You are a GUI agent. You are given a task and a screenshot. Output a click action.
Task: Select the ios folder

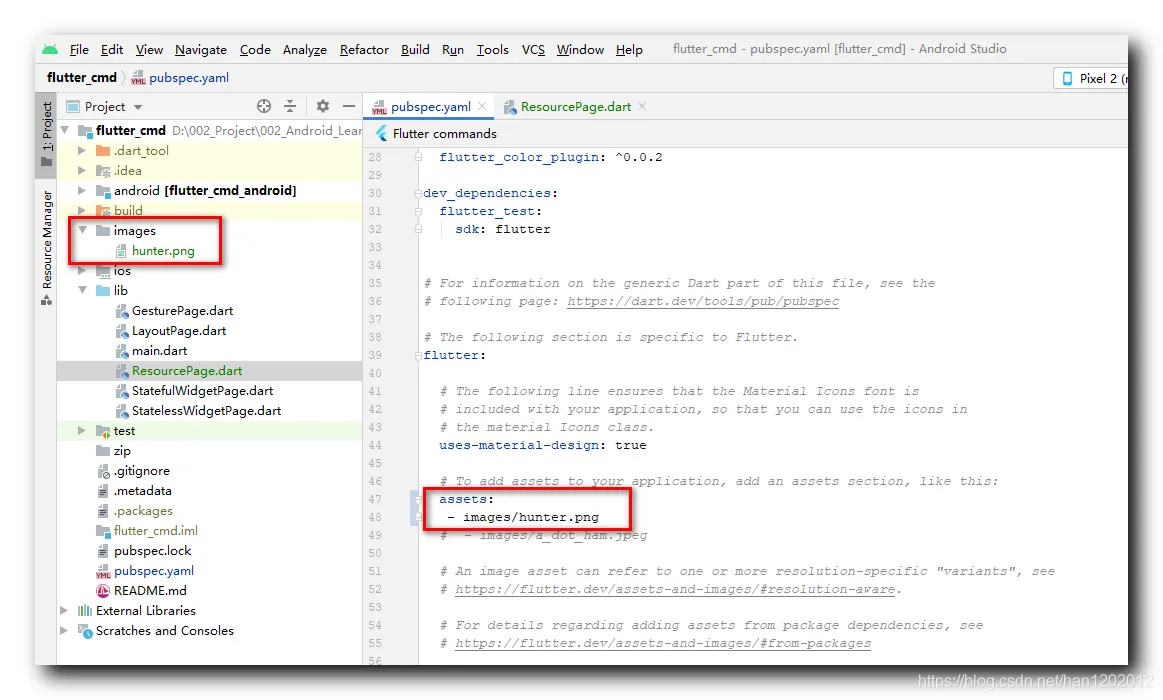click(122, 271)
